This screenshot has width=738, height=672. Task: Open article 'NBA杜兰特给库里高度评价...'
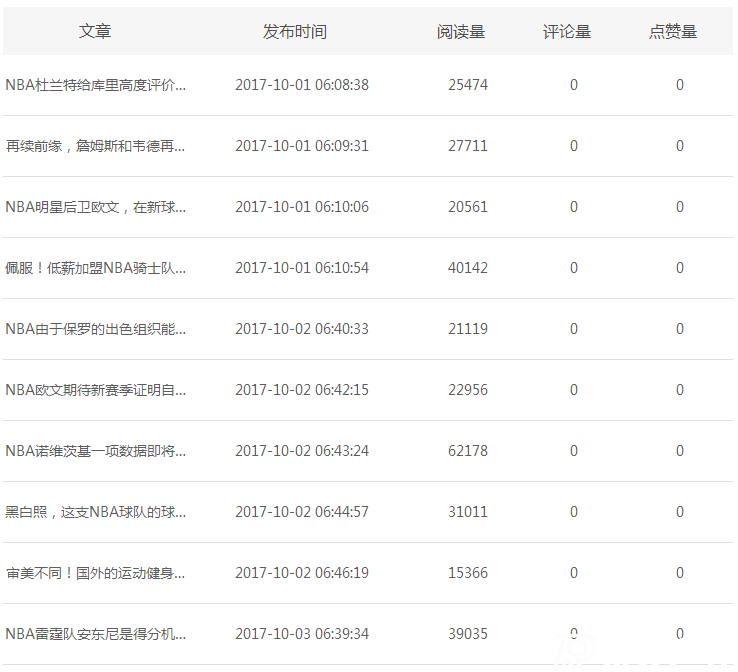tap(96, 85)
